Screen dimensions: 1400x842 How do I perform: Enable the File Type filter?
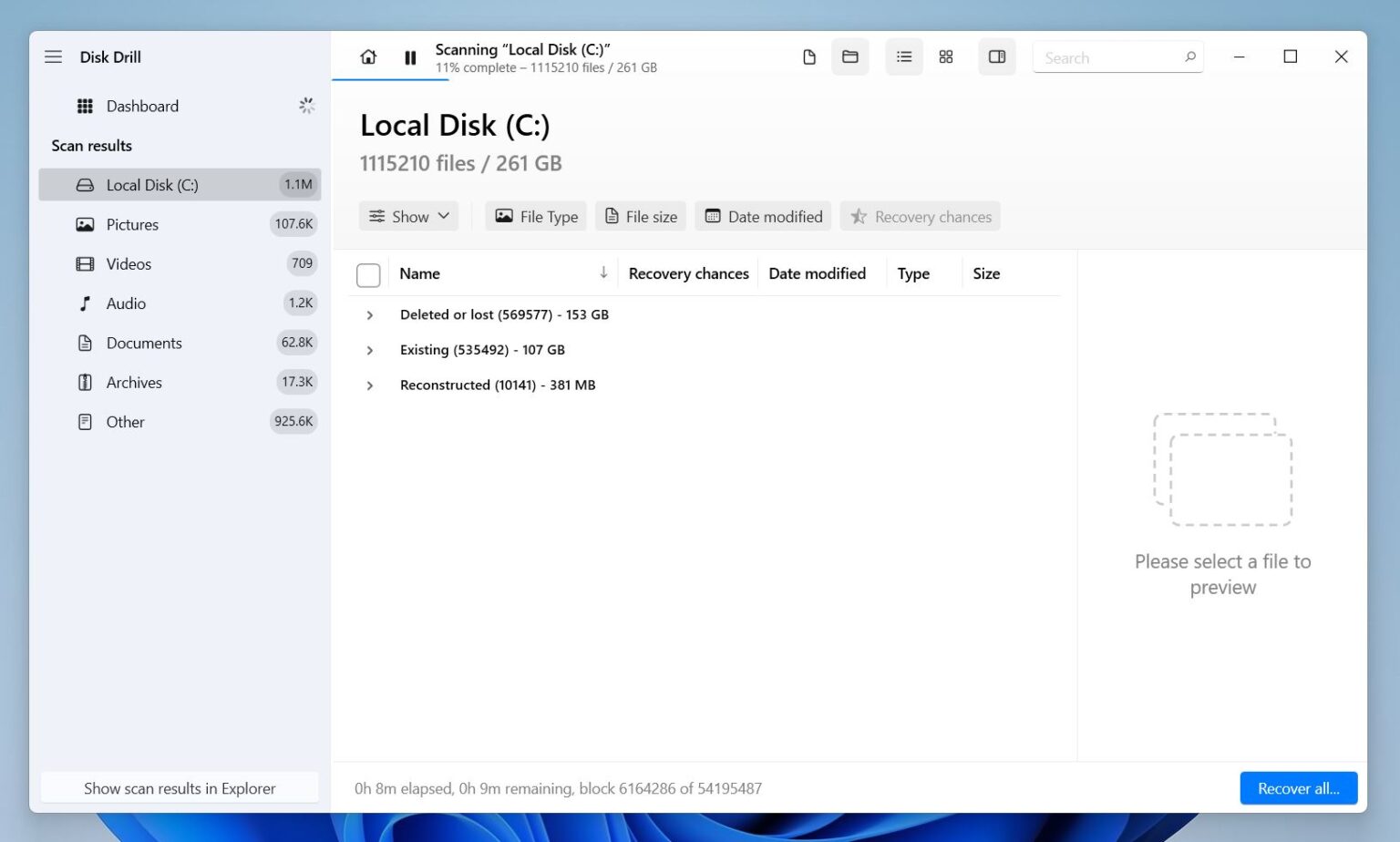(535, 216)
